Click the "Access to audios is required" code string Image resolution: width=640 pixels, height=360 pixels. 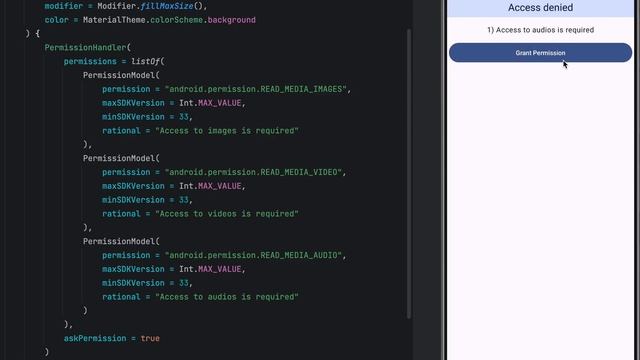pos(227,297)
